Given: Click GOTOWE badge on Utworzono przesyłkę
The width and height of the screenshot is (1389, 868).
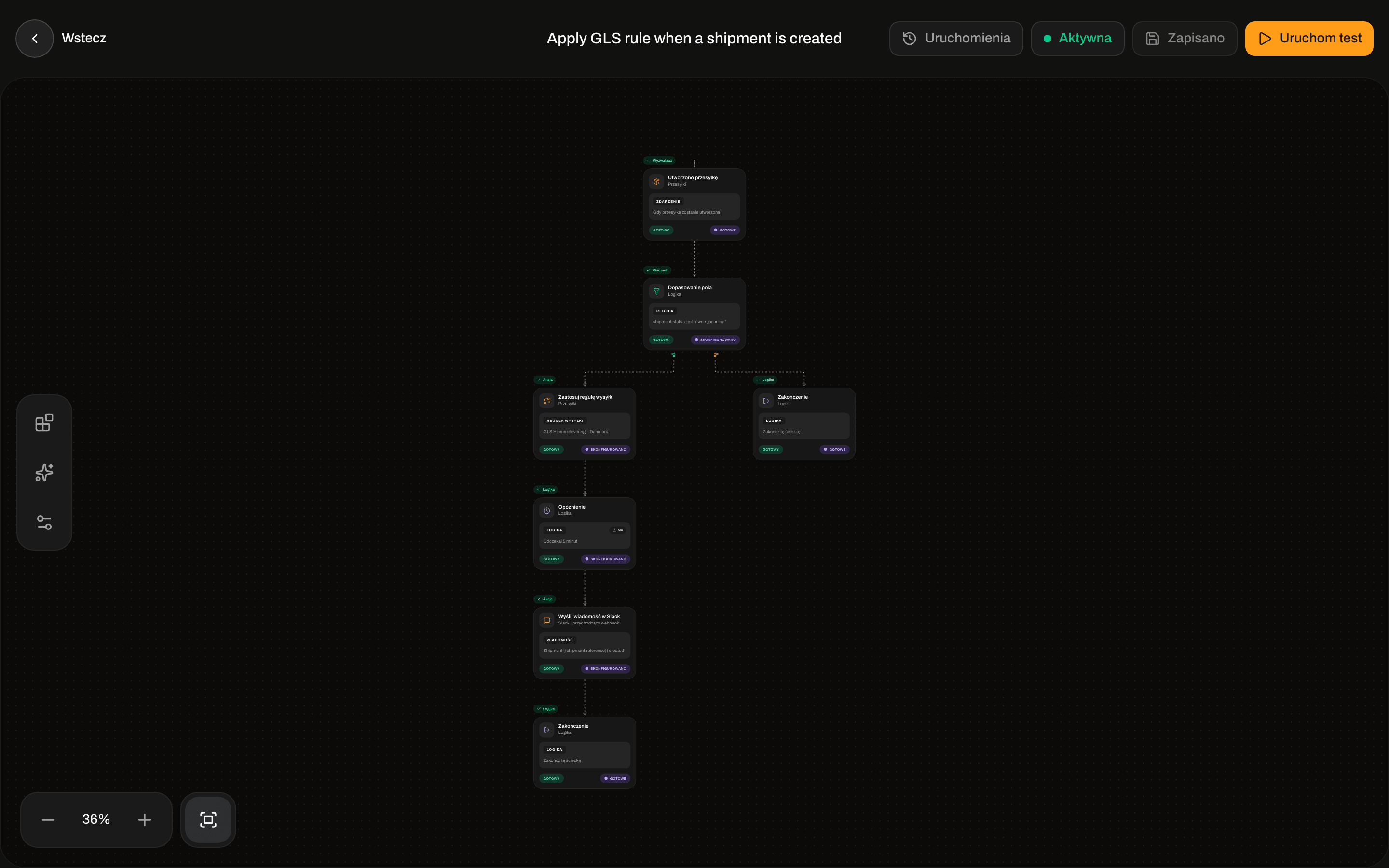Looking at the screenshot, I should (725, 230).
